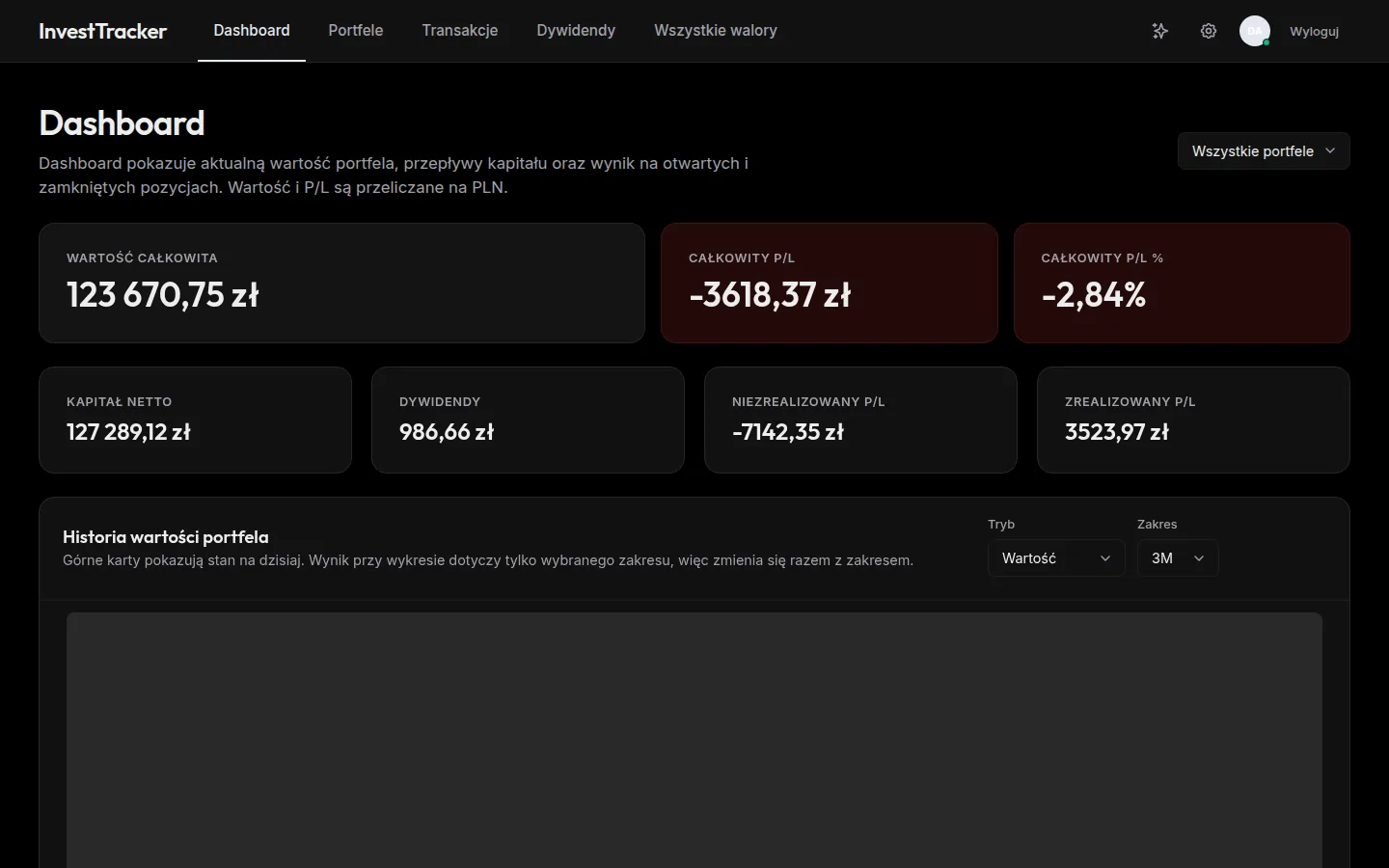Screen dimensions: 1389x868
Task: Click the "Wartość całkowita" summary card
Action: [341, 283]
